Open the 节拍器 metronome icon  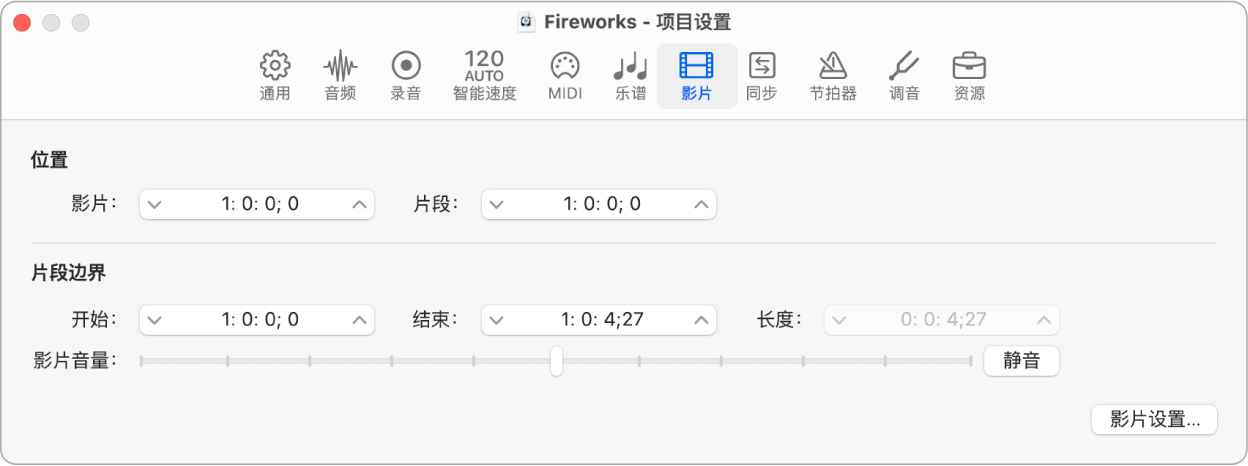[x=833, y=66]
